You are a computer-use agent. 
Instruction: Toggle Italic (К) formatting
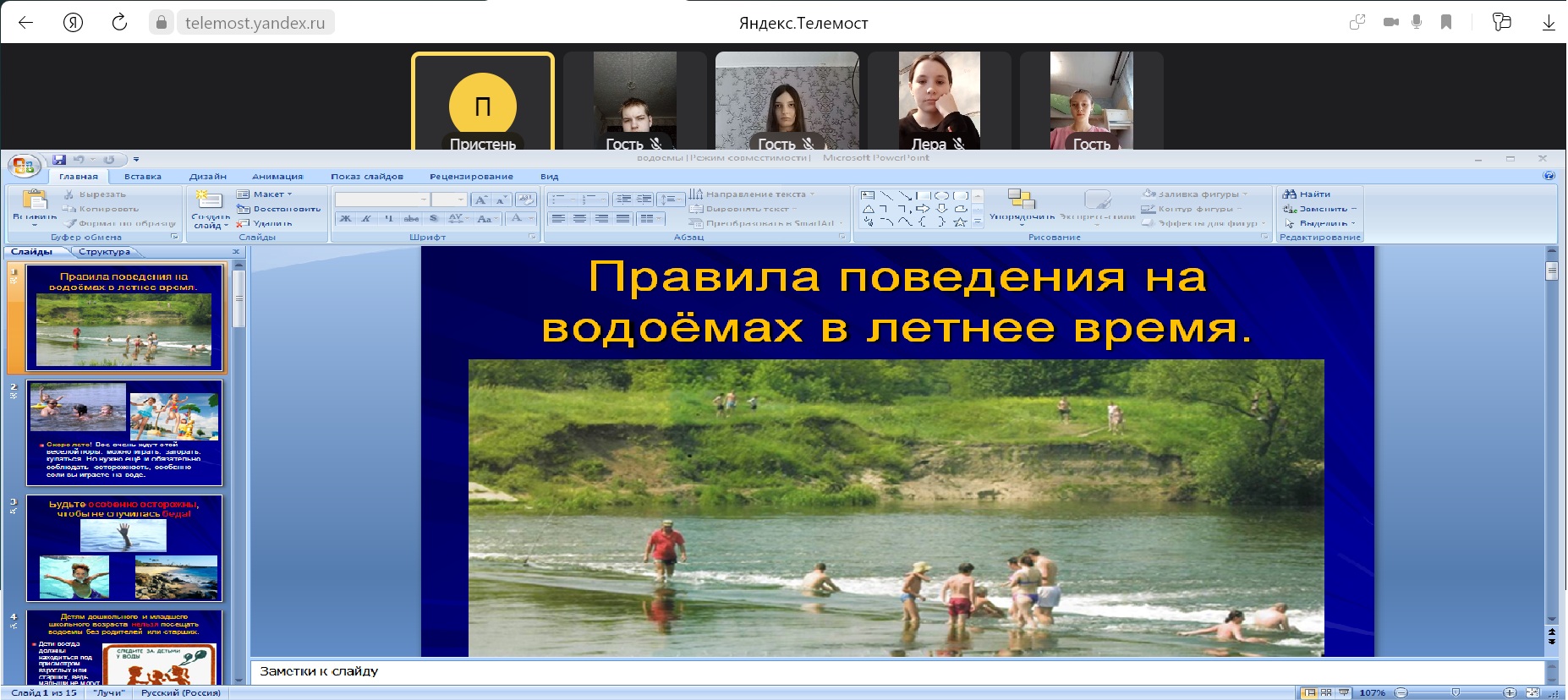(x=366, y=218)
